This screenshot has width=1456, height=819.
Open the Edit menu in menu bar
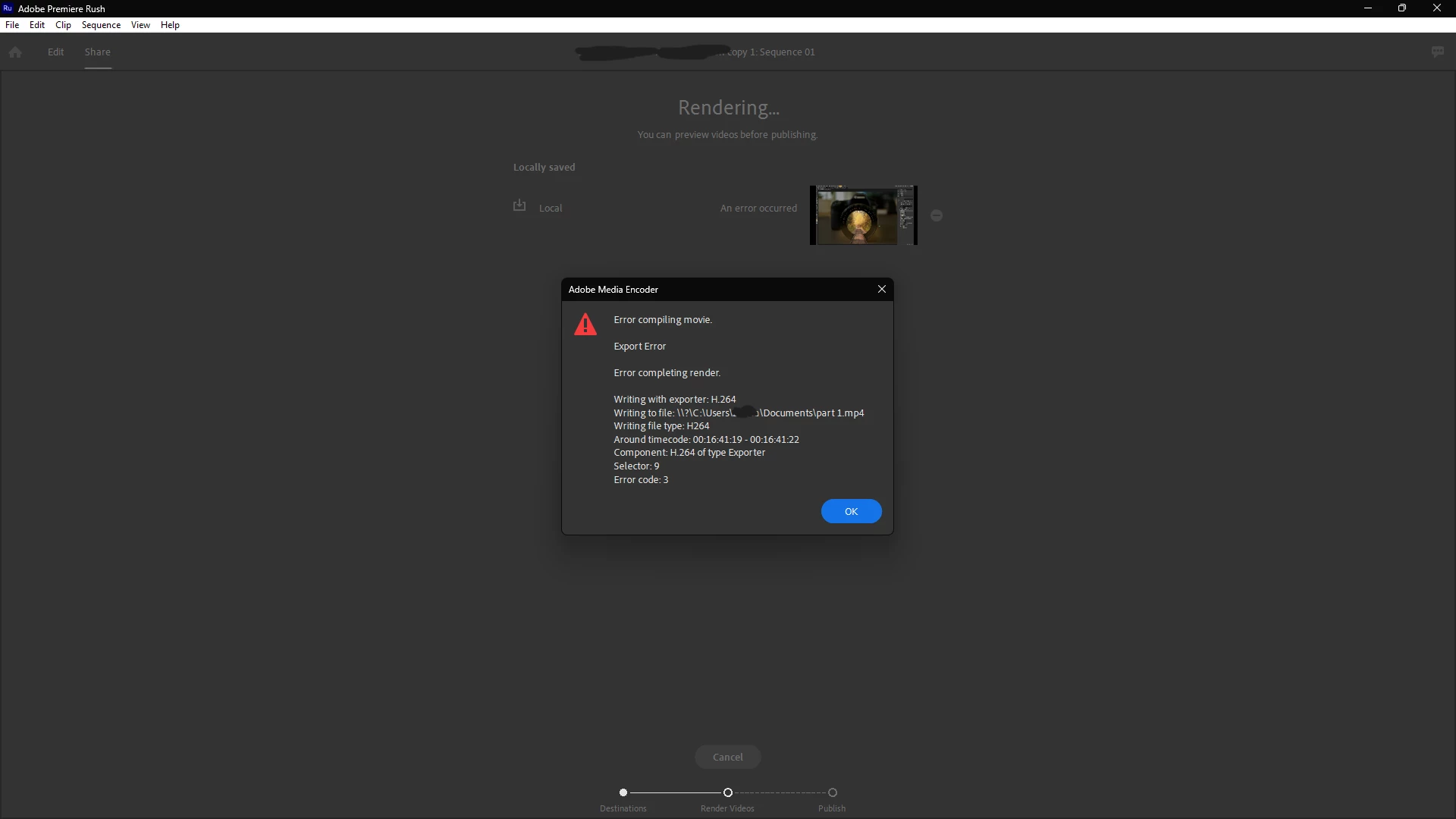tap(37, 25)
